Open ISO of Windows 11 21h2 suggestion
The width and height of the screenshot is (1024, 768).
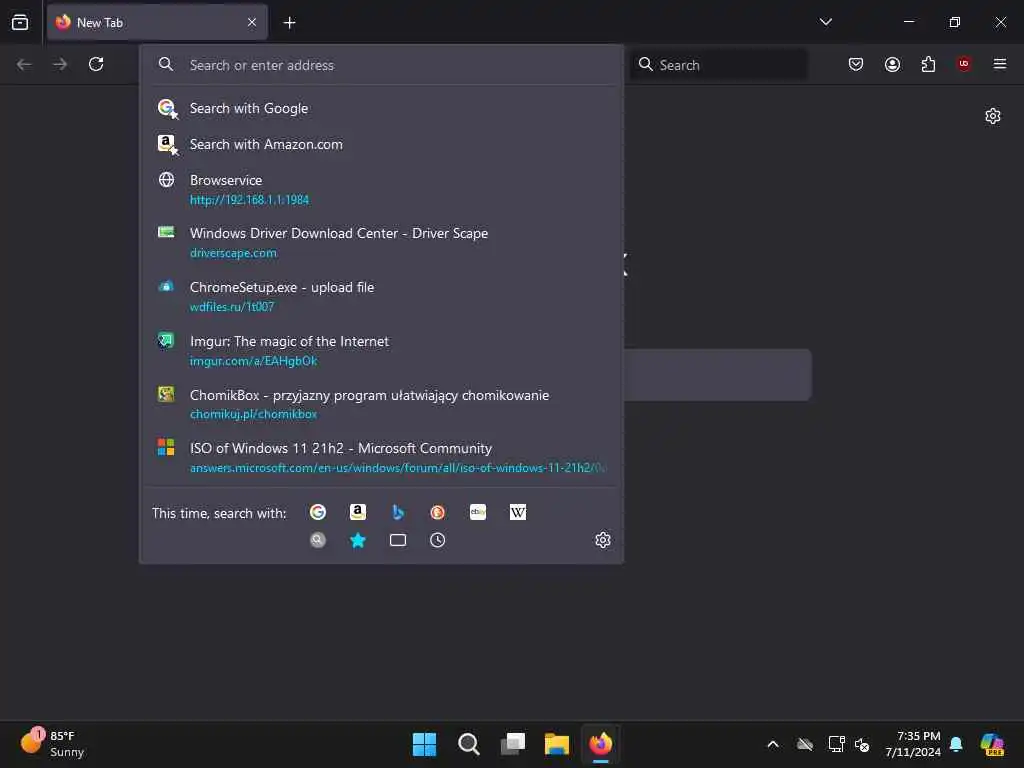pos(381,458)
